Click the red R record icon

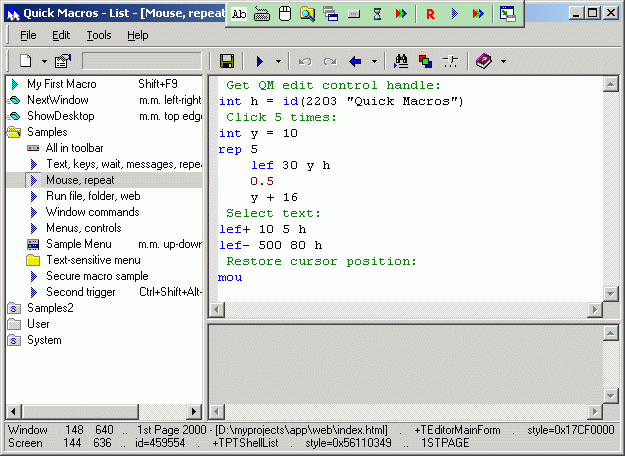coord(430,14)
